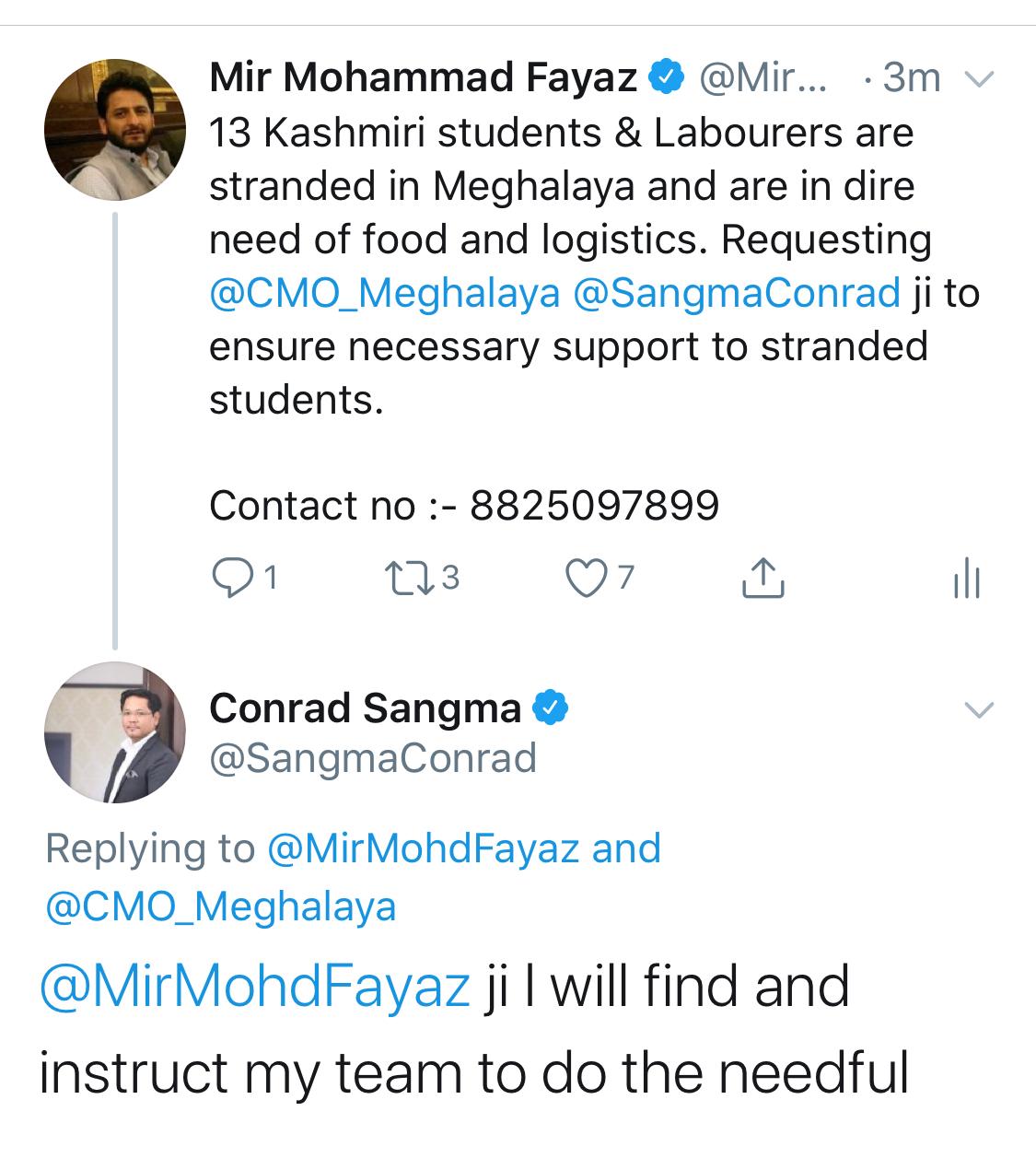
Task: Like the tweet about stranded students
Action: [582, 578]
